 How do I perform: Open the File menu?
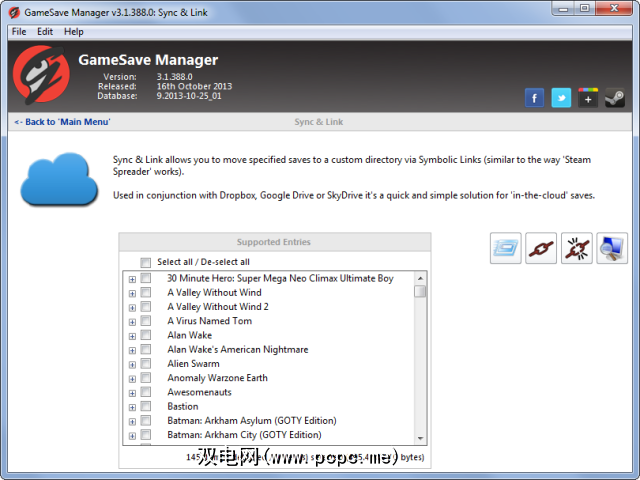pos(19,32)
